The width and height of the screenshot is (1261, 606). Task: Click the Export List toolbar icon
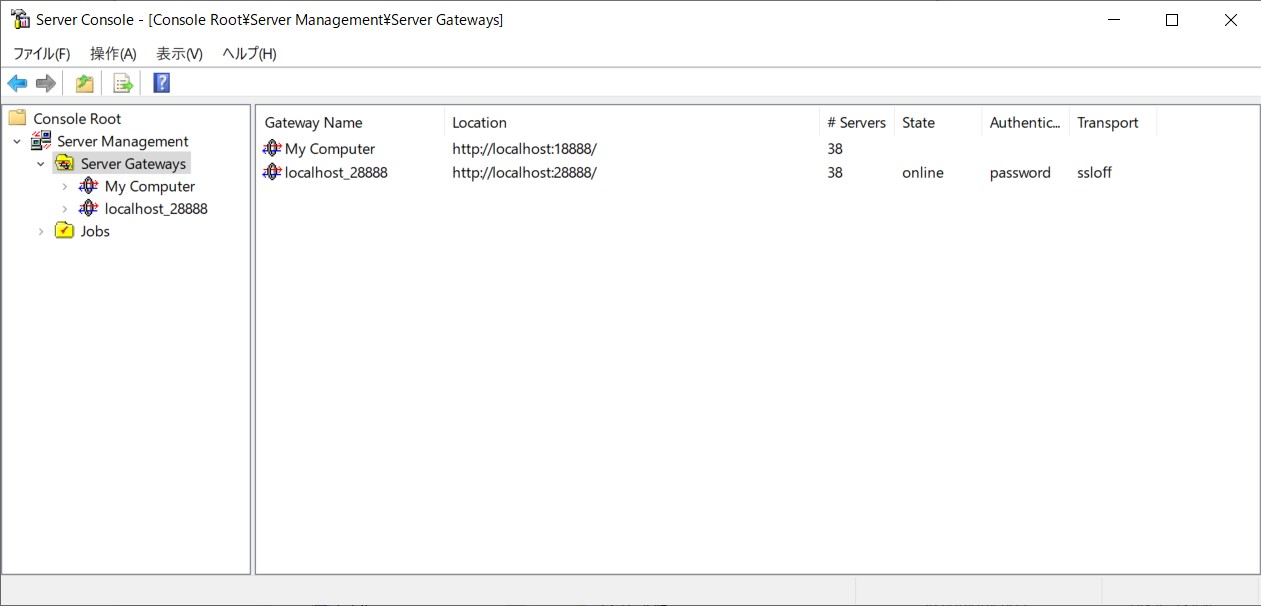point(123,84)
